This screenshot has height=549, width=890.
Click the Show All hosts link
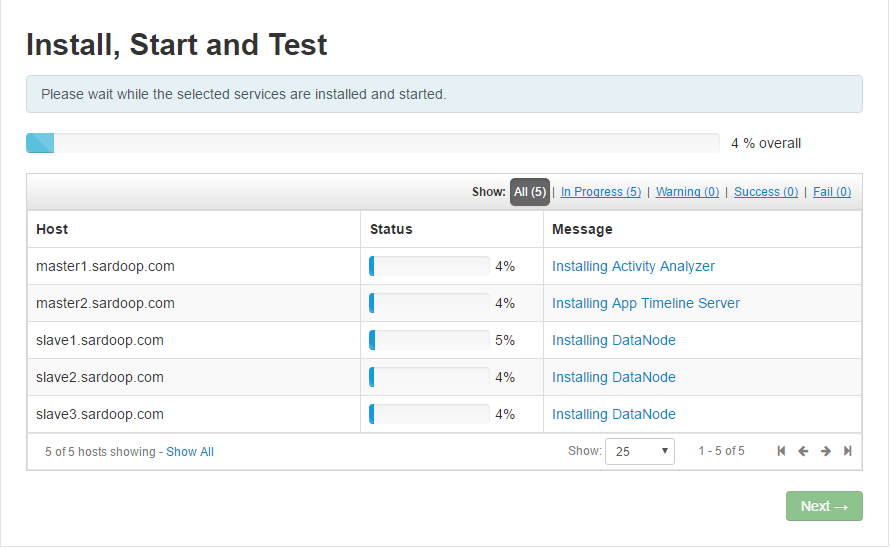[190, 452]
